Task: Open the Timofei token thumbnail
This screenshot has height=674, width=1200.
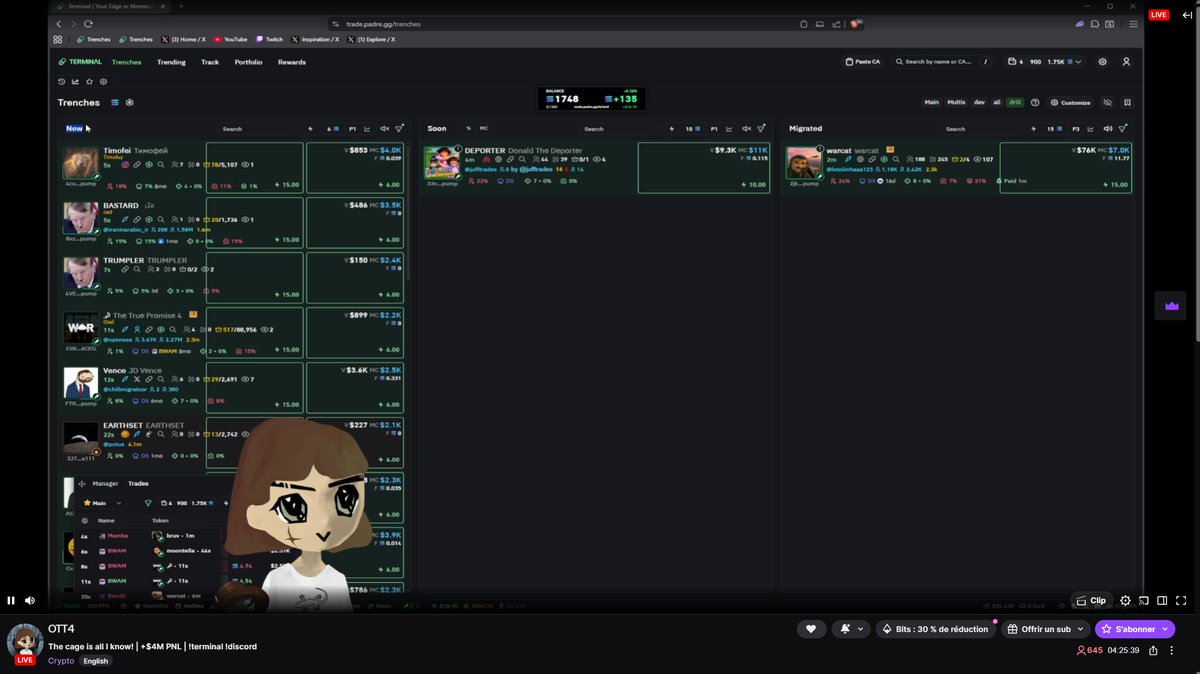Action: tap(80, 164)
